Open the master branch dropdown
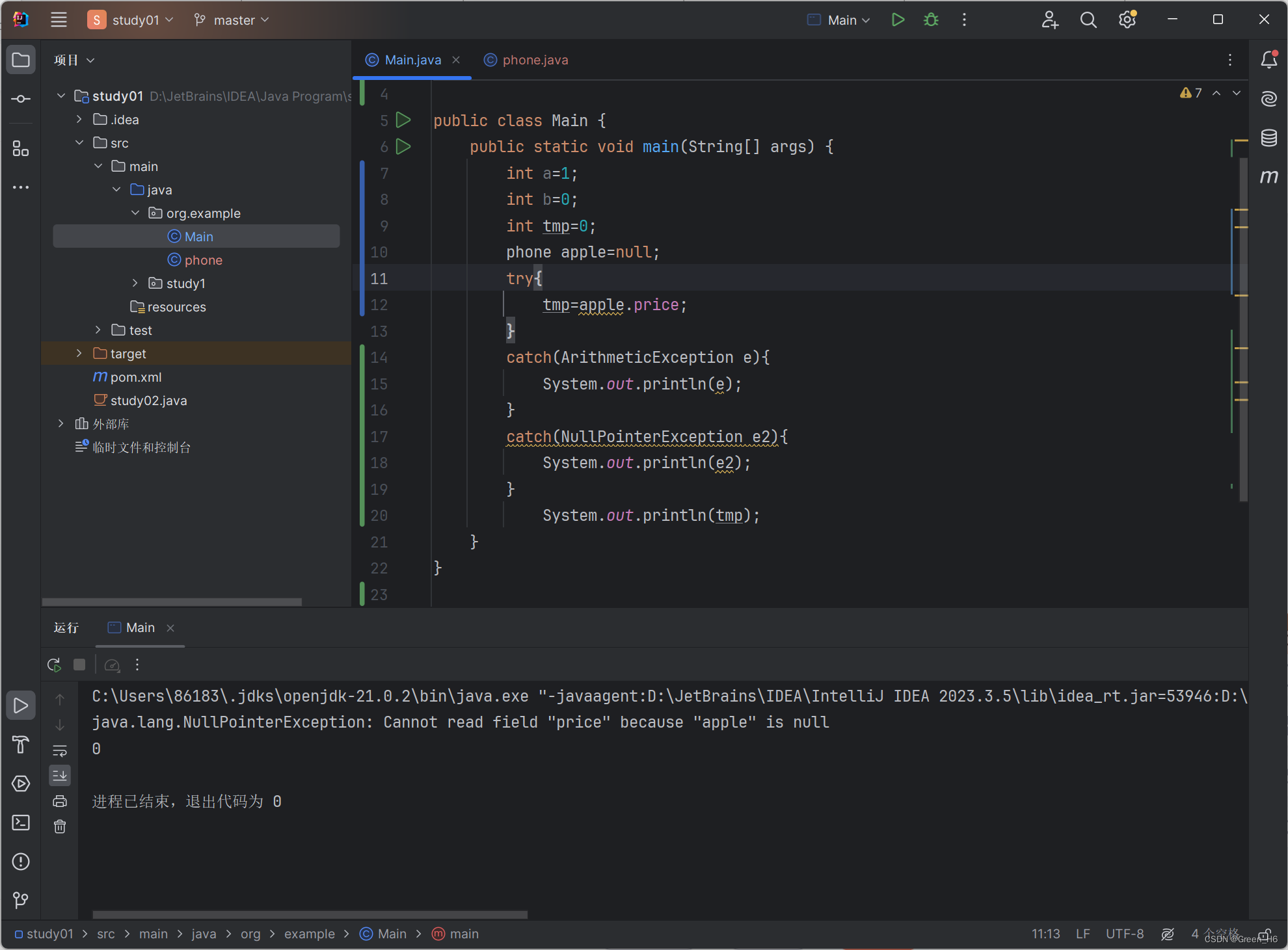The height and width of the screenshot is (950, 1288). [232, 20]
